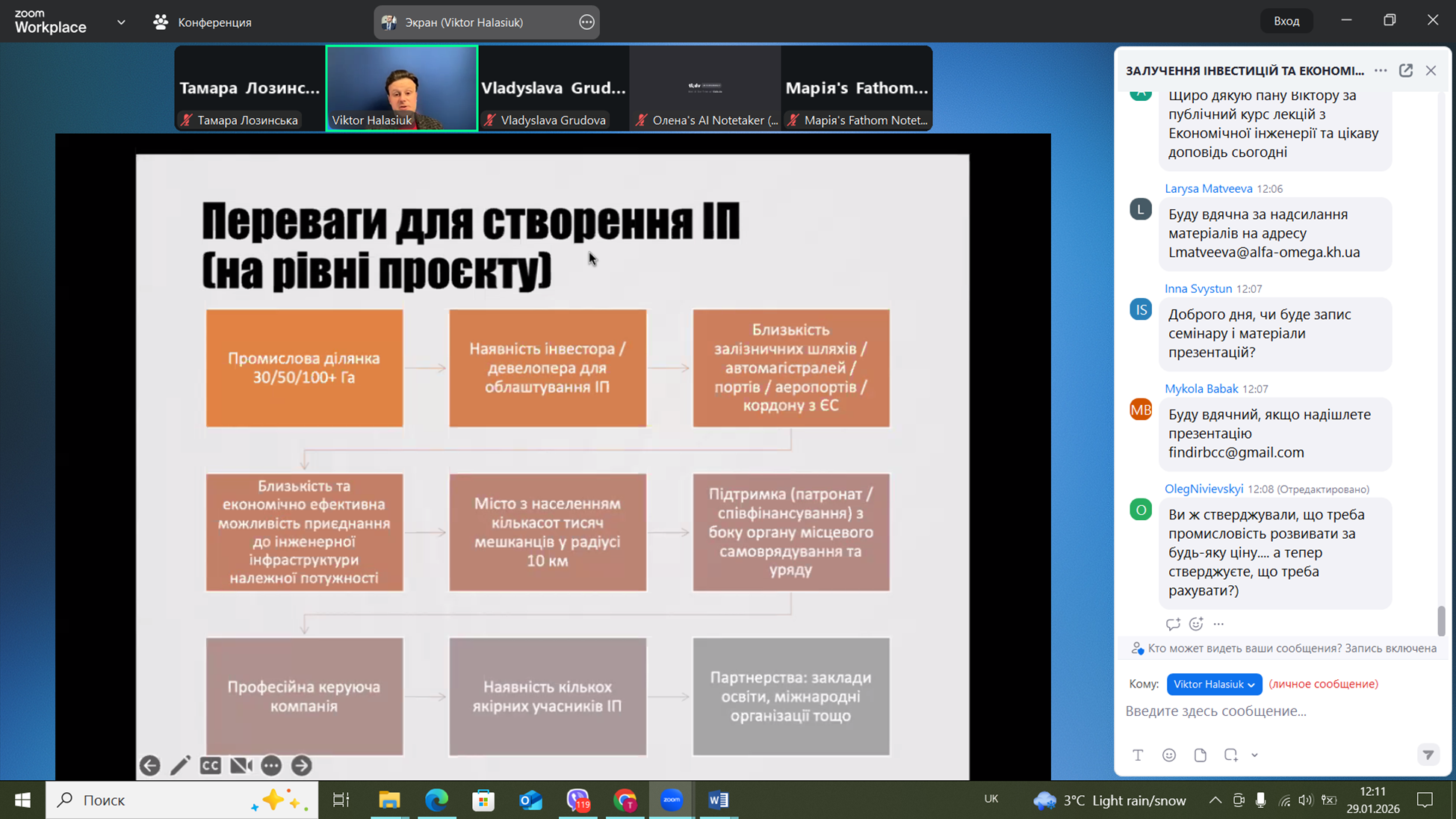This screenshot has width=1456, height=819.
Task: Reply in thread to OlegNivievskyi's message
Action: [1172, 624]
